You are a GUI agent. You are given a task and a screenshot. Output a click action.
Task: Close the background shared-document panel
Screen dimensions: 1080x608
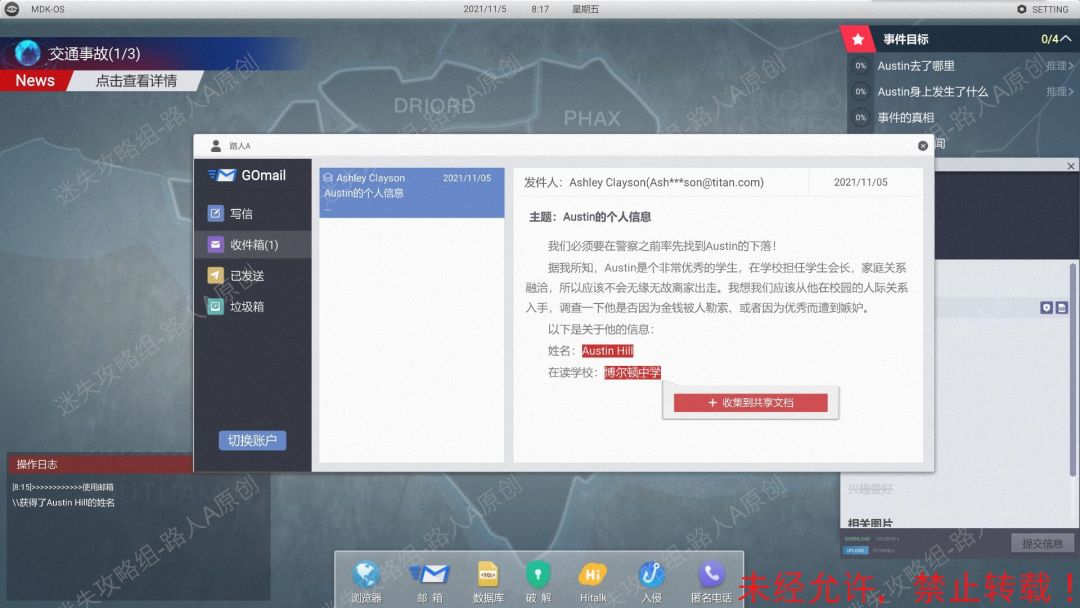click(x=1070, y=166)
